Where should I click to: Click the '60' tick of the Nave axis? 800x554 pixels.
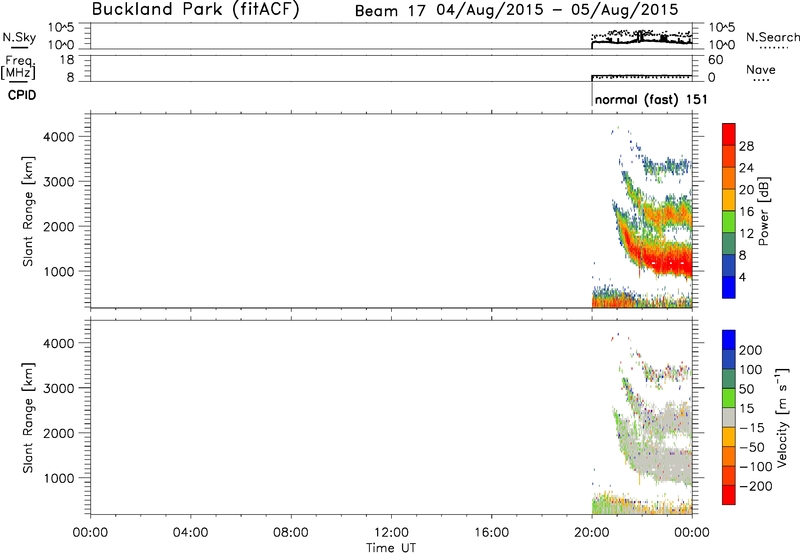tap(716, 60)
